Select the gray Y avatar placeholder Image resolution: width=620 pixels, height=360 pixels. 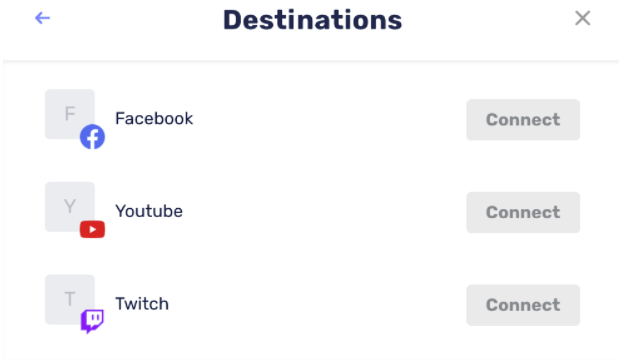[70, 207]
